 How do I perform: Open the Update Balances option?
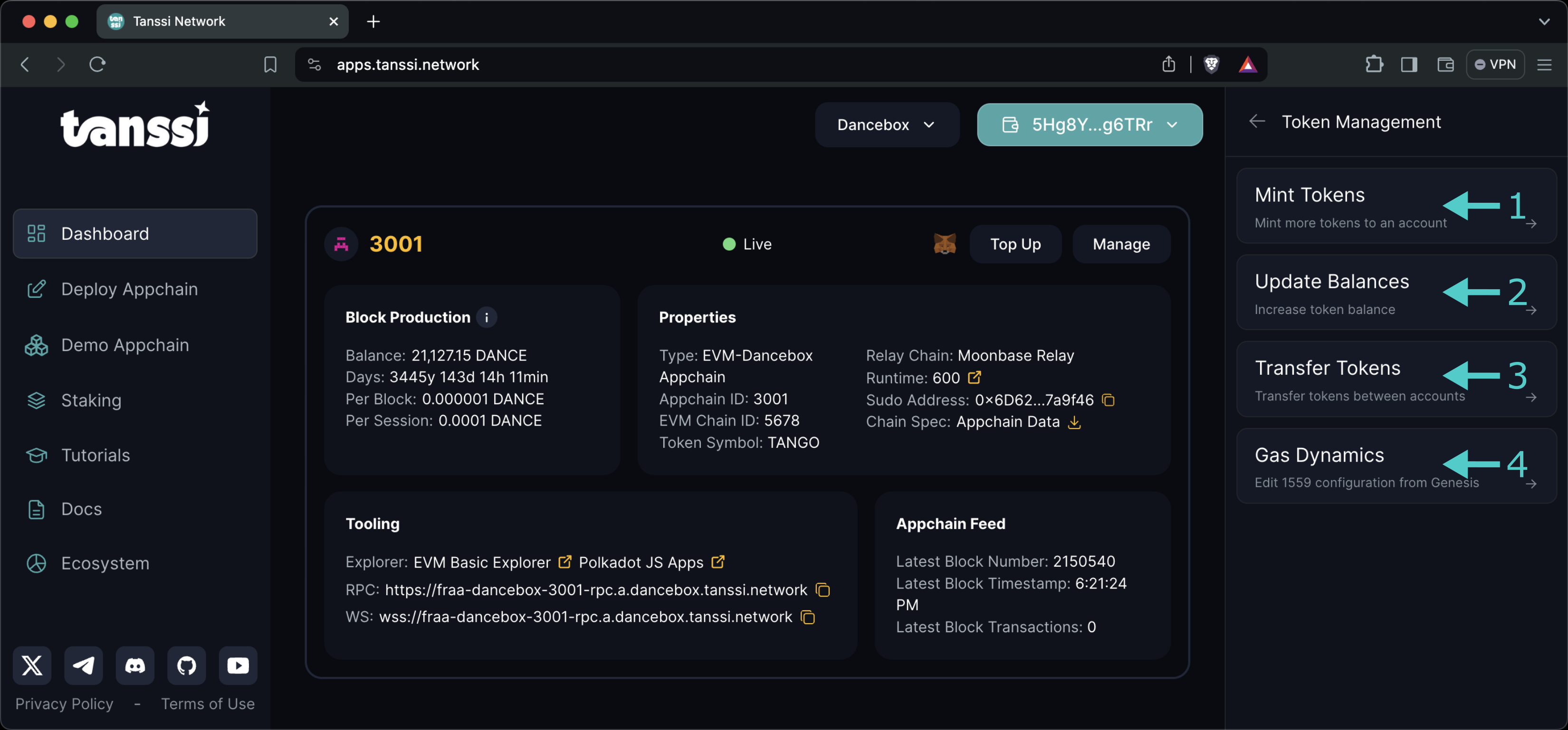[x=1396, y=292]
